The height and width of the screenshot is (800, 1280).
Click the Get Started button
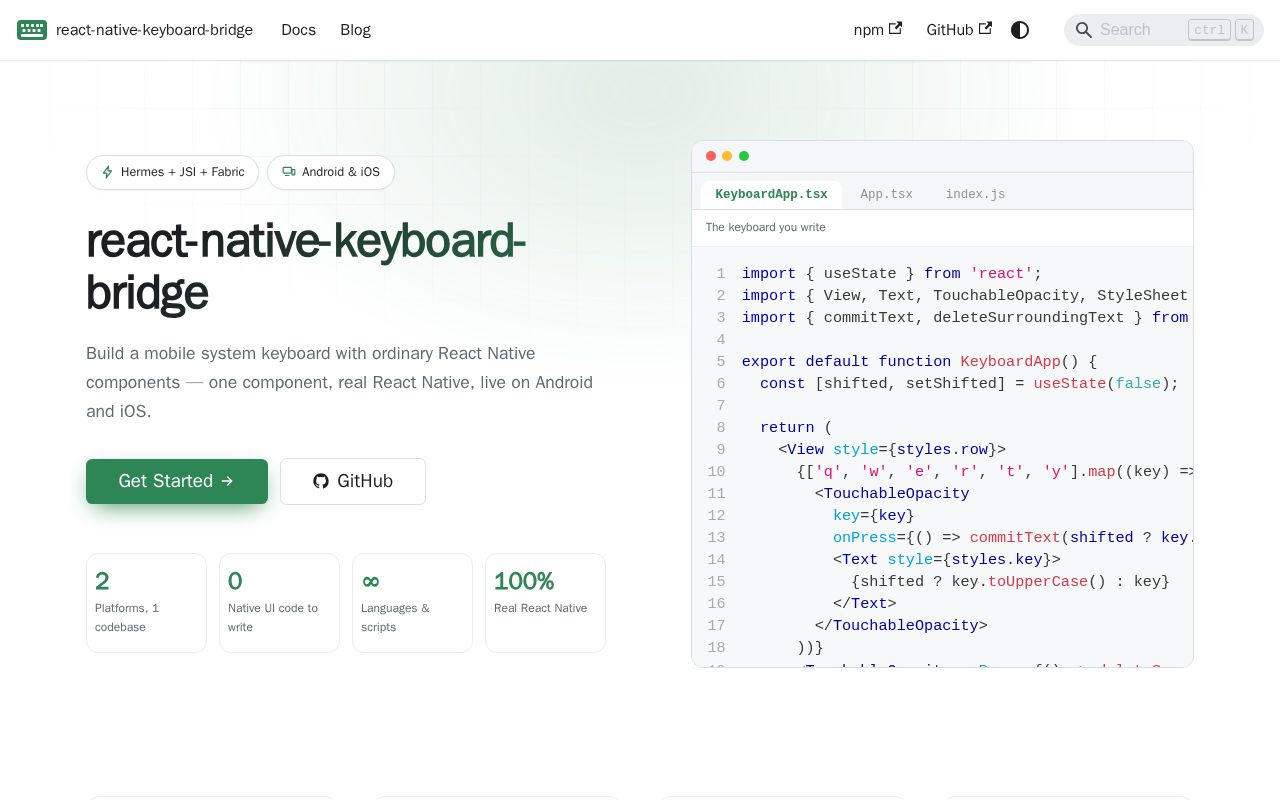177,481
